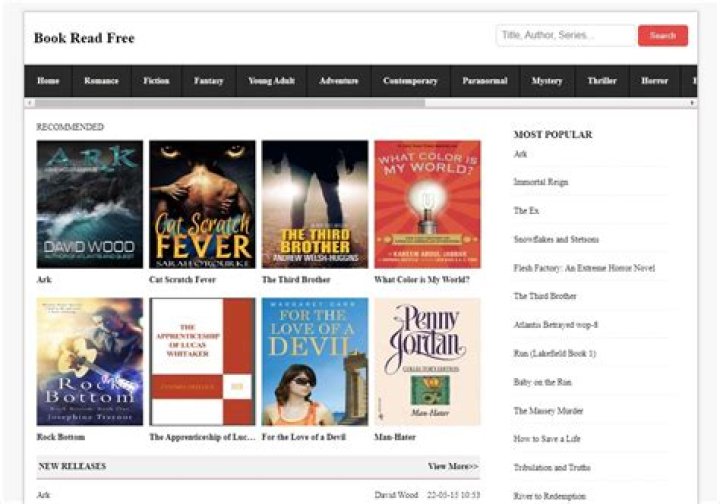The width and height of the screenshot is (720, 504).
Task: Open Baby on the Run link
Action: (x=542, y=382)
